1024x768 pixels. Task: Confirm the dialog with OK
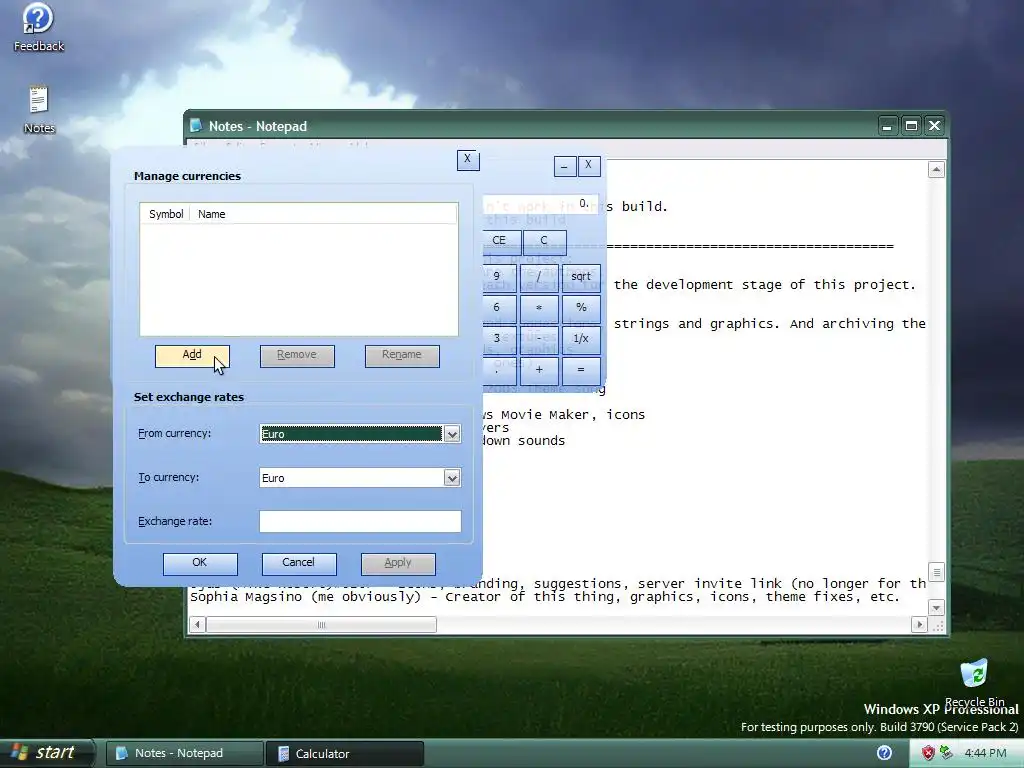[200, 564]
